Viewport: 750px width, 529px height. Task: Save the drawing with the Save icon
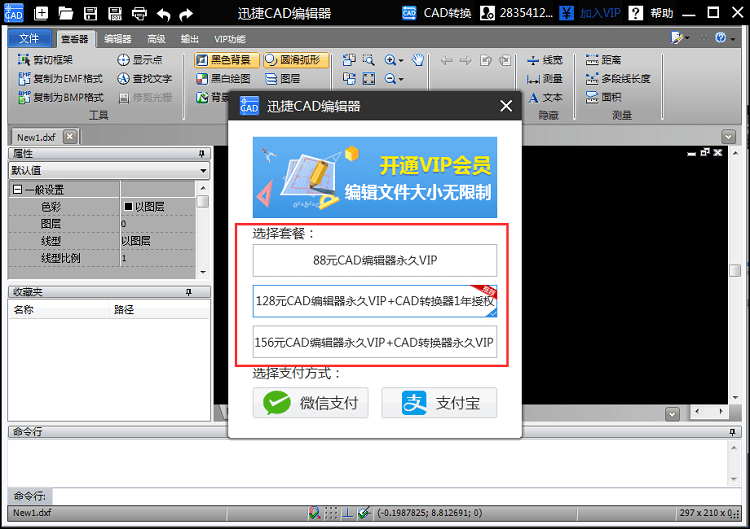[x=90, y=13]
